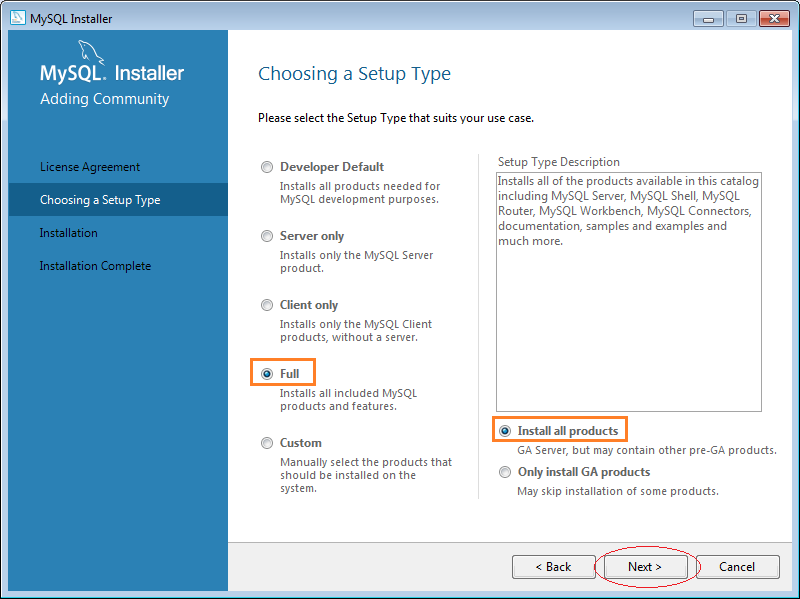
Task: Click 'Installs all products needed for MySQL development' text
Action: (360, 193)
